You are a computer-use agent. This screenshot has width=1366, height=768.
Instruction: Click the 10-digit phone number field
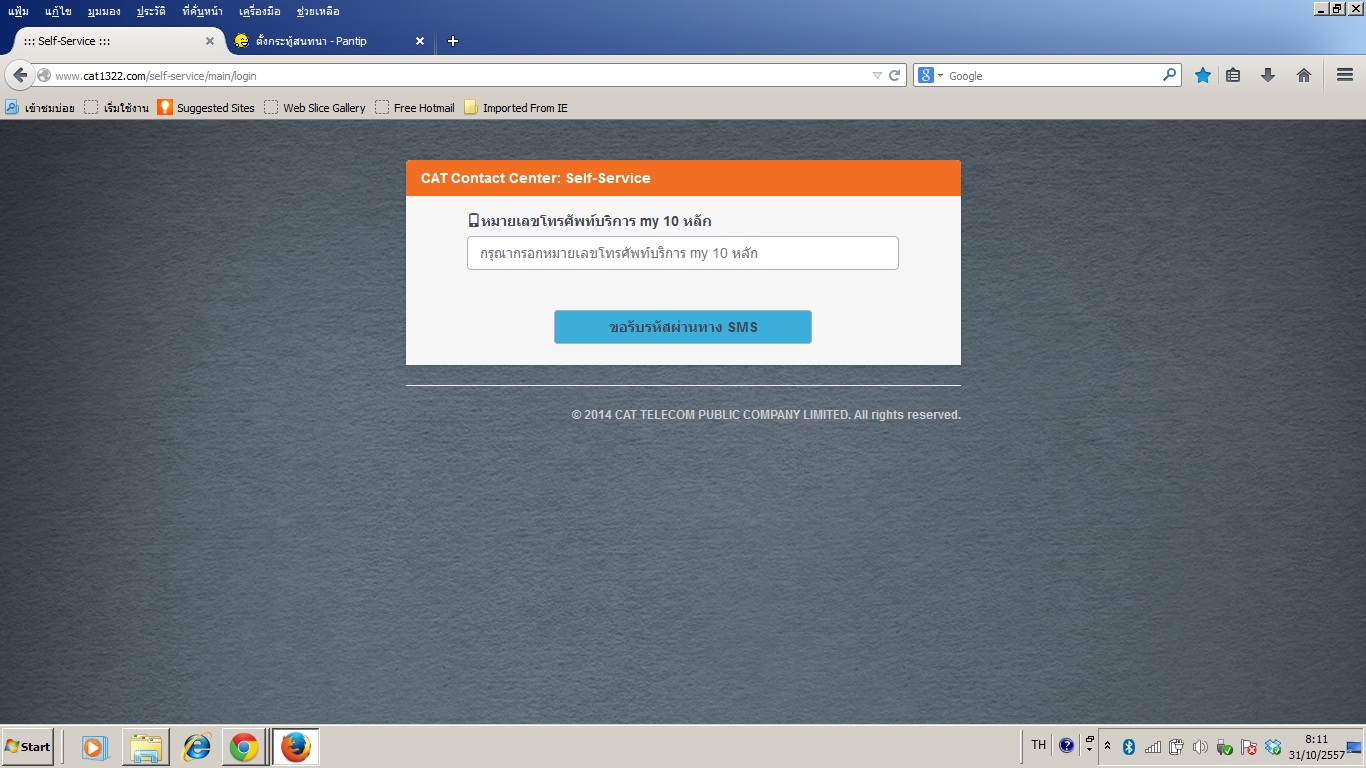pyautogui.click(x=683, y=253)
